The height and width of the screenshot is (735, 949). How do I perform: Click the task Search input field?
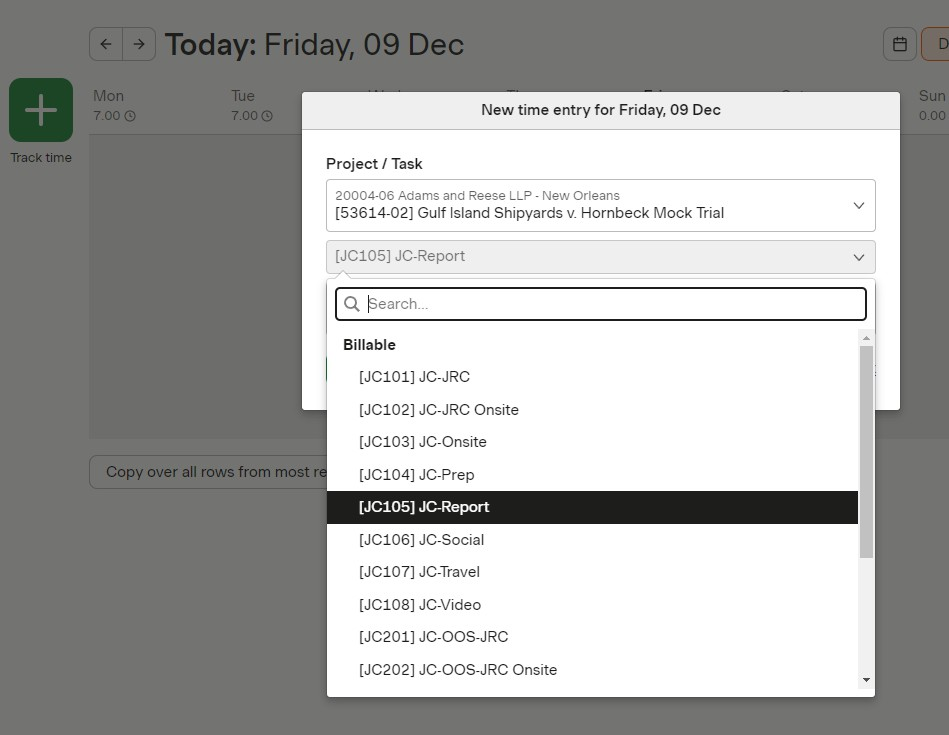[610, 304]
